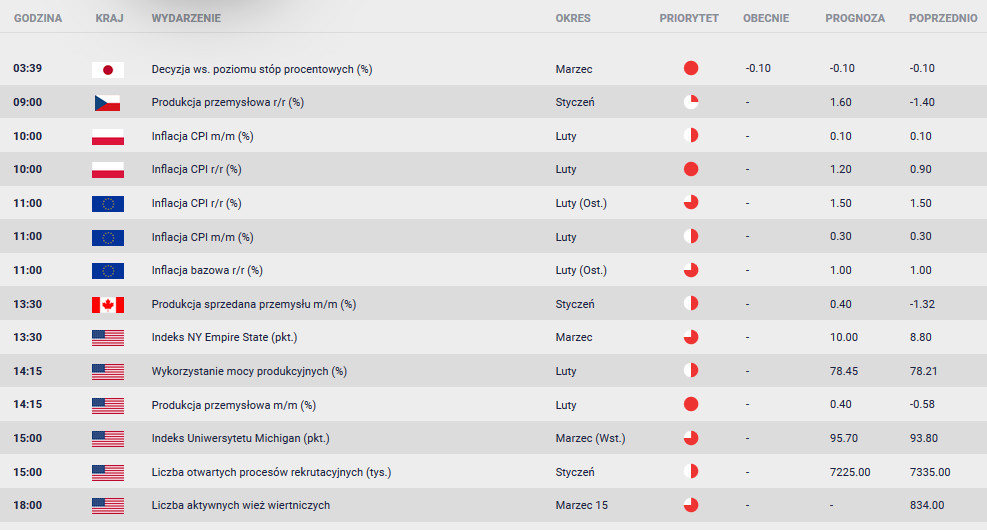Click the Canada flag icon
The width and height of the screenshot is (987, 530).
point(108,305)
